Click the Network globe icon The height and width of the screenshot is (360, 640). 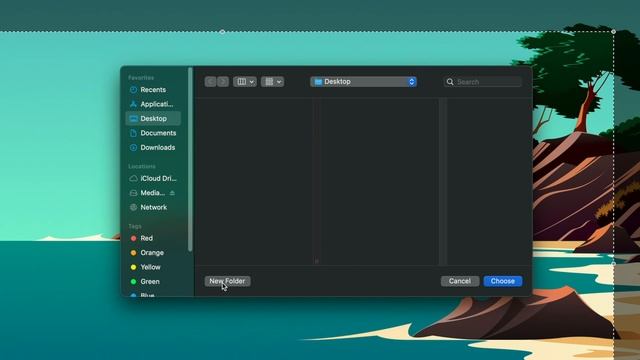tap(133, 207)
